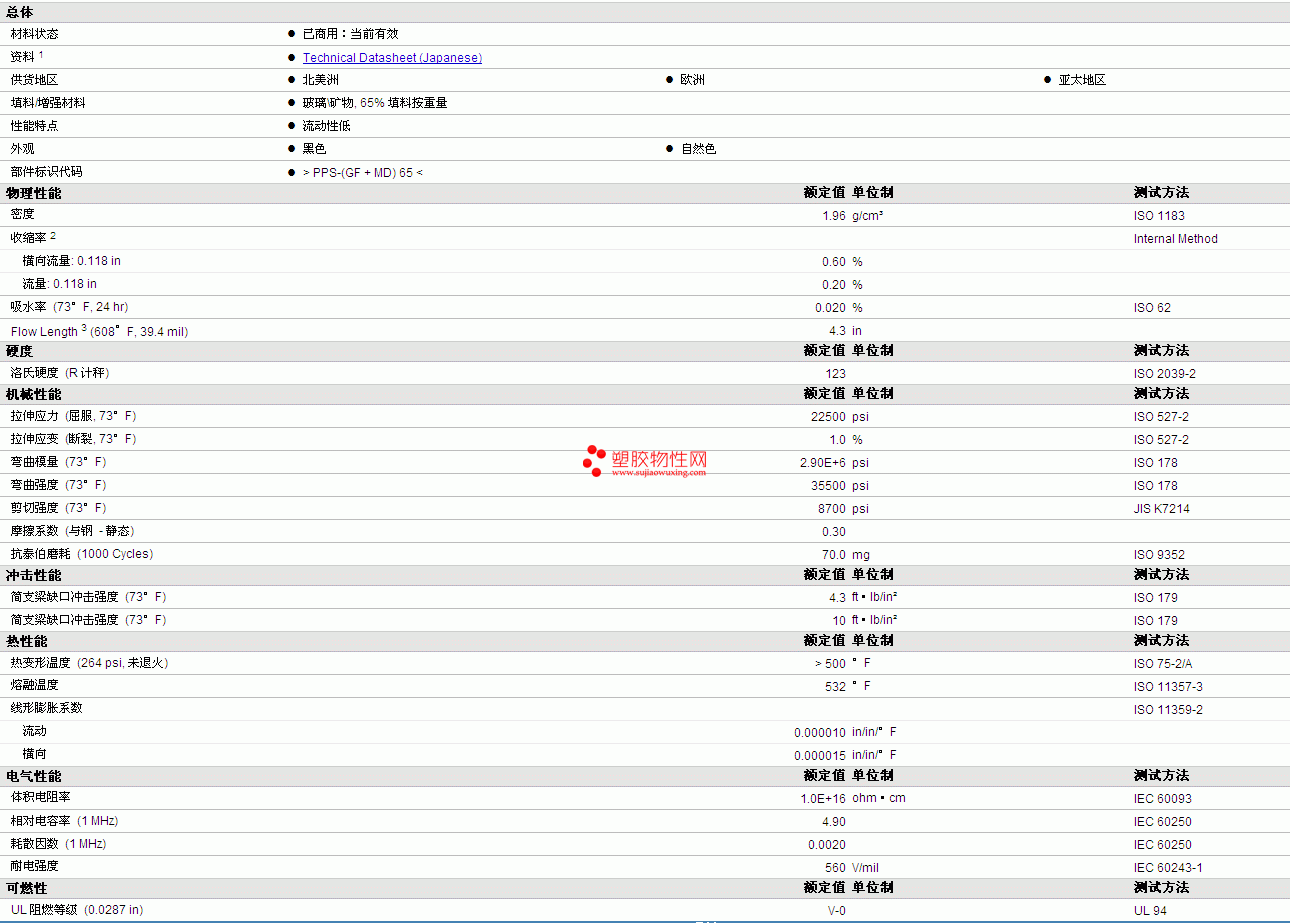Select the 拉伸应变 row label
The width and height of the screenshot is (1290, 923).
point(74,439)
